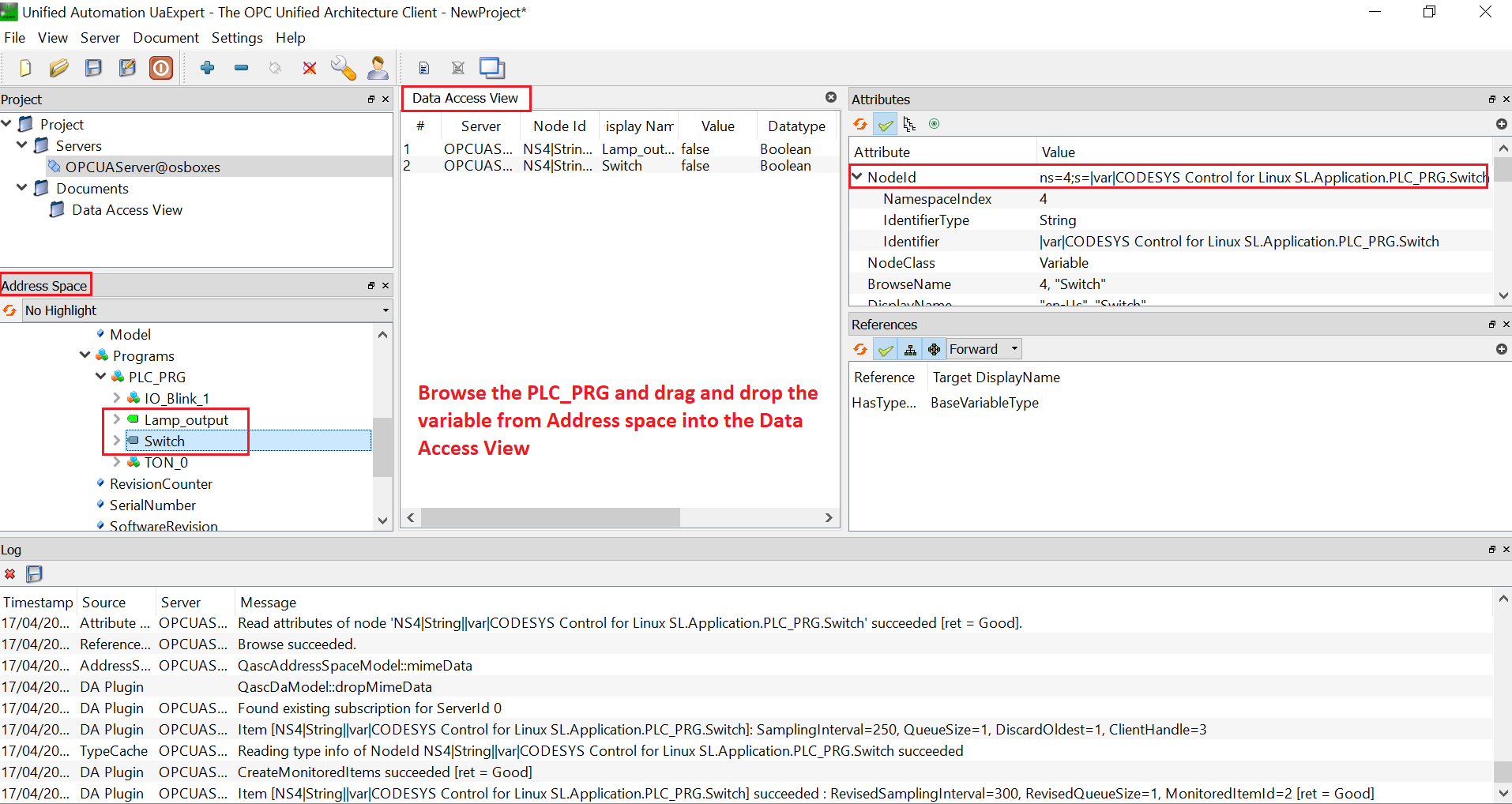Clear the log with red X icon
The image size is (1512, 804).
click(x=9, y=574)
